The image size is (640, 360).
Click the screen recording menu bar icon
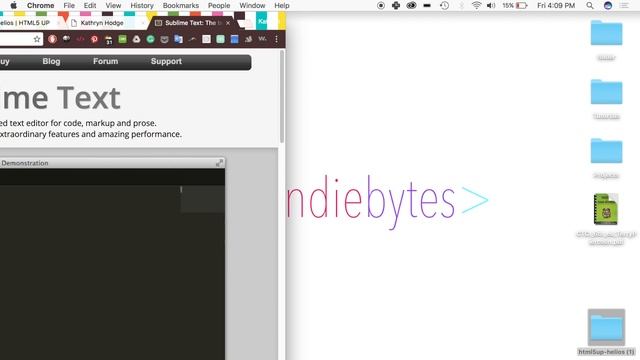381,5
